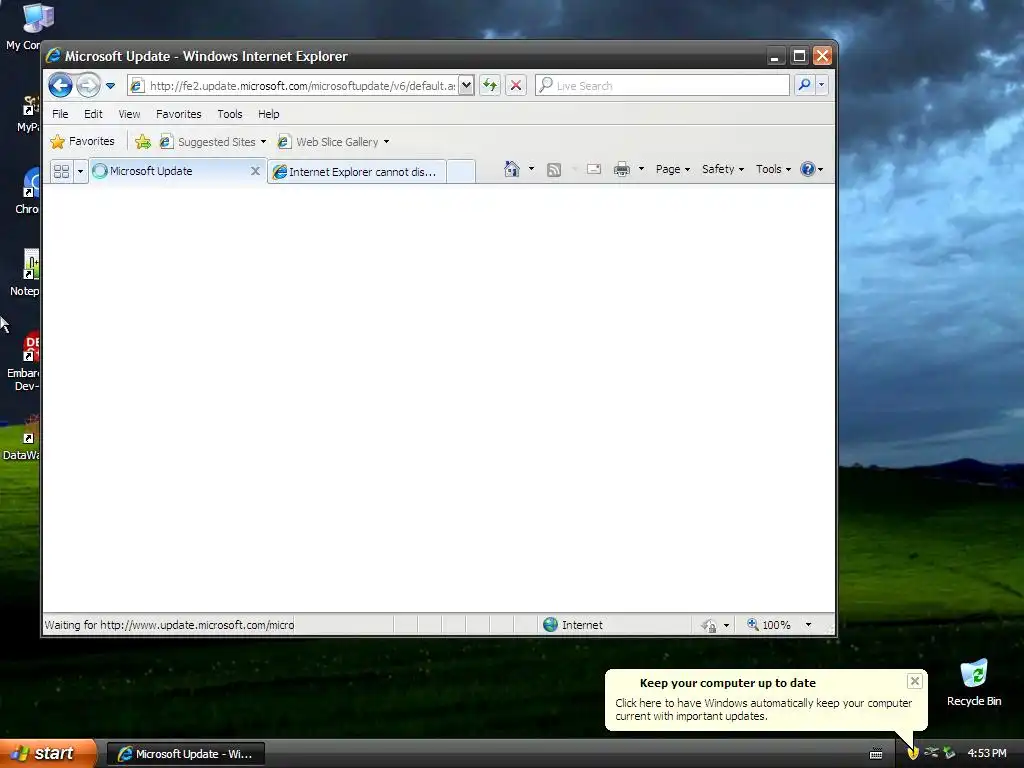Screen dimensions: 1024x768
Task: Open Web Slice Gallery link
Action: tap(334, 142)
